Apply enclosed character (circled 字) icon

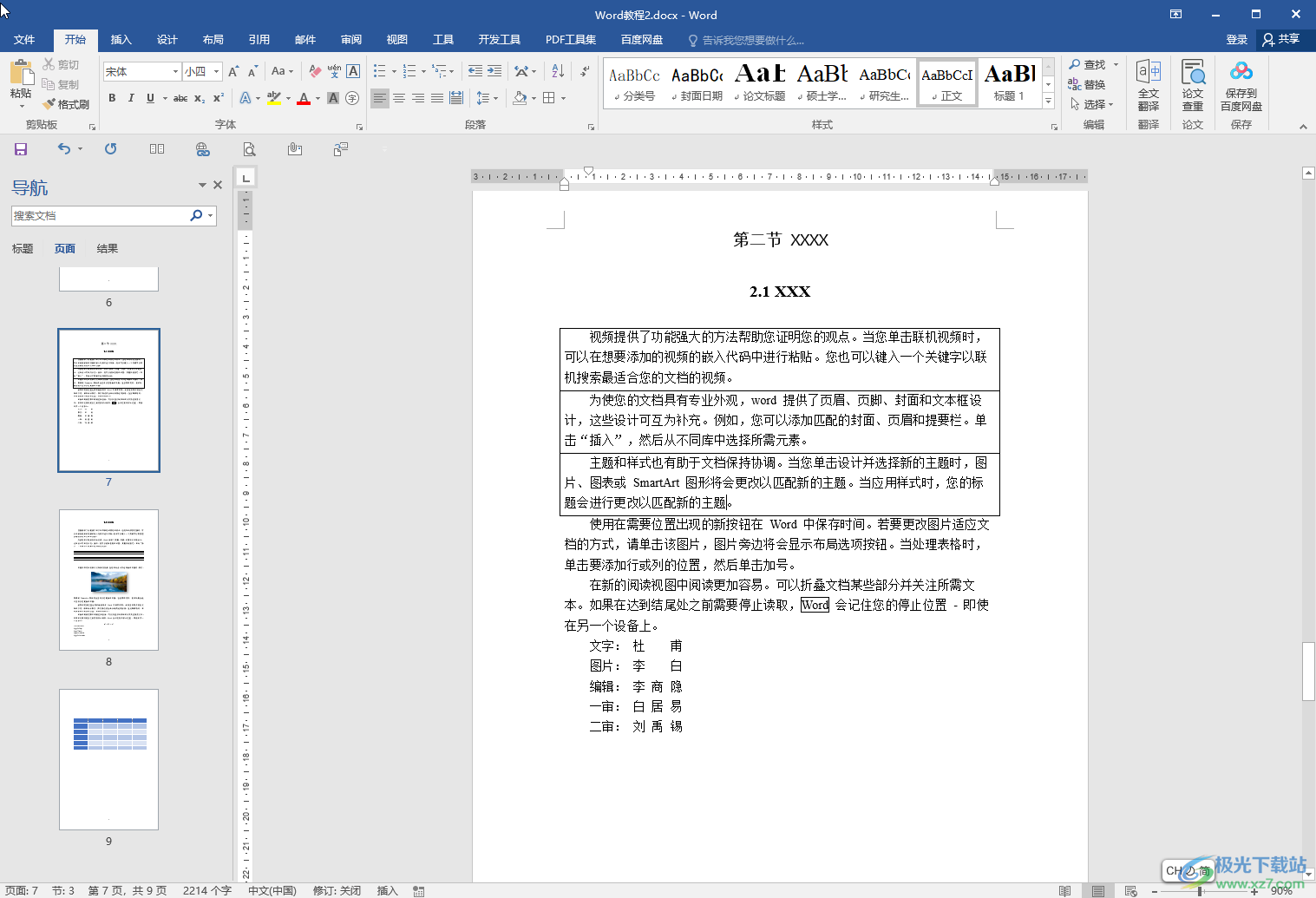pos(352,98)
